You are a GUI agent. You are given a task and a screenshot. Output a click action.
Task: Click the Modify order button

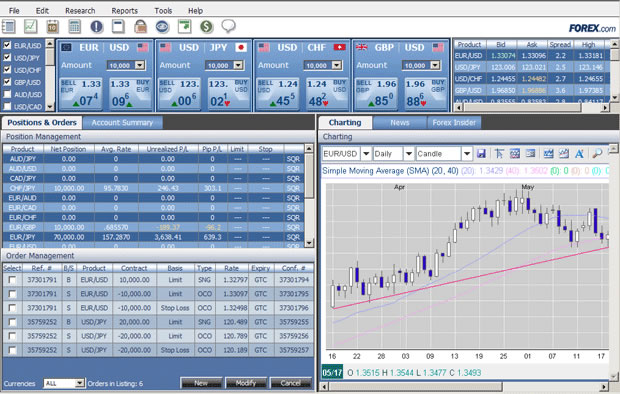coord(246,383)
